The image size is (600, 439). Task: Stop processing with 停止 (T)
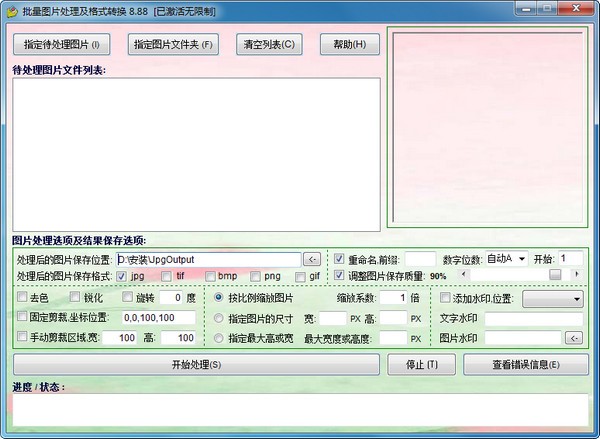(421, 364)
